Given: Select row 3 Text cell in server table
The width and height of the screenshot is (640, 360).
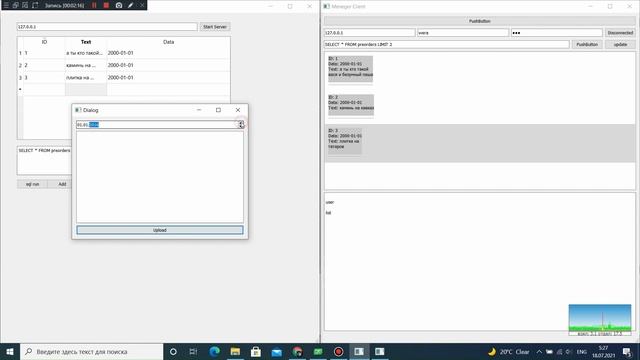Looking at the screenshot, I should [x=86, y=78].
